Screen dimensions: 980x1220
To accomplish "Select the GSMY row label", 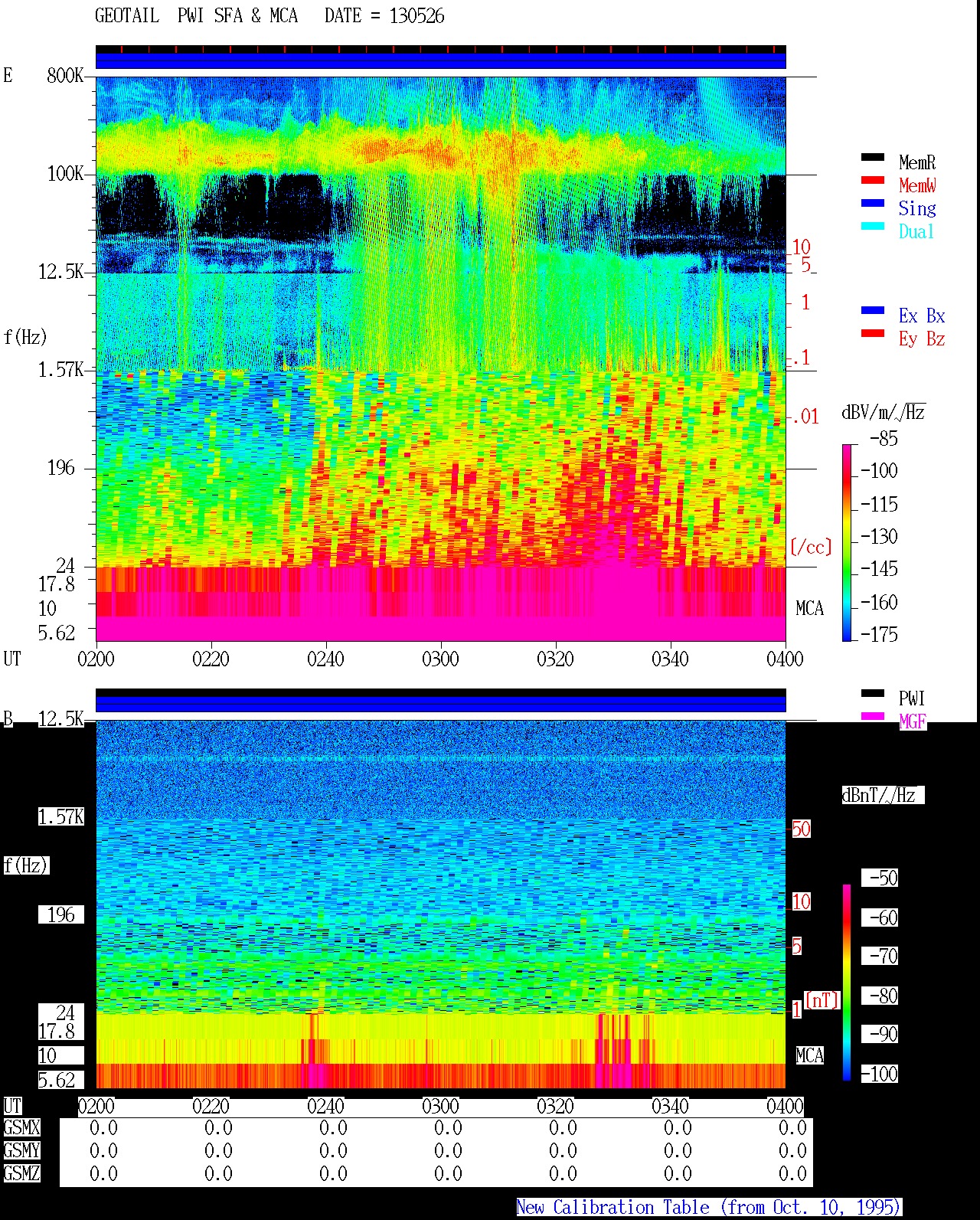I will (x=21, y=1151).
